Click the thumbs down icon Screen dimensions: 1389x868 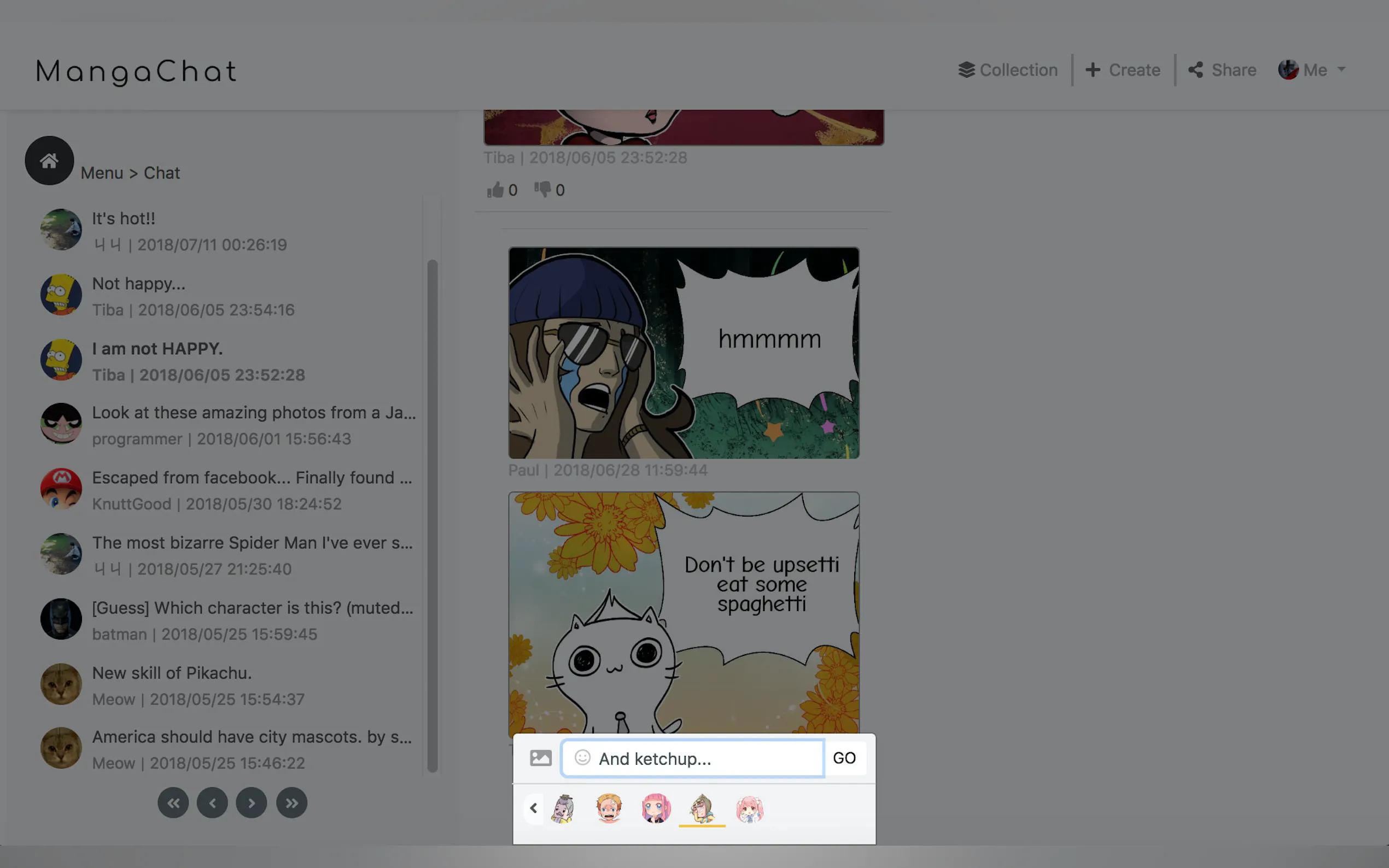542,189
